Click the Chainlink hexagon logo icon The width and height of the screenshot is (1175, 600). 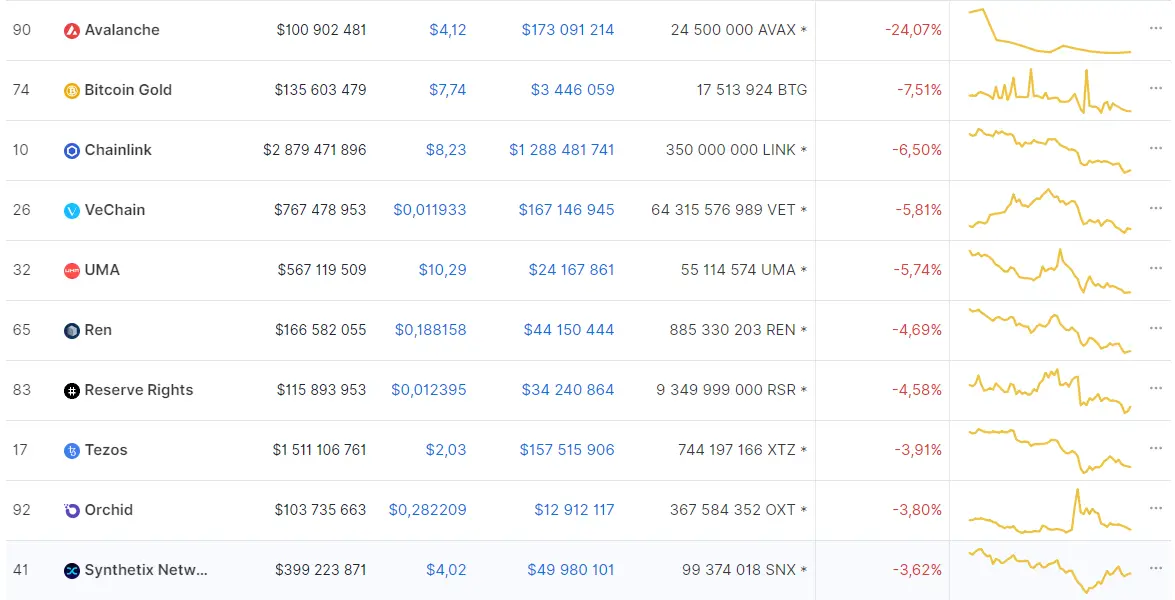[72, 151]
